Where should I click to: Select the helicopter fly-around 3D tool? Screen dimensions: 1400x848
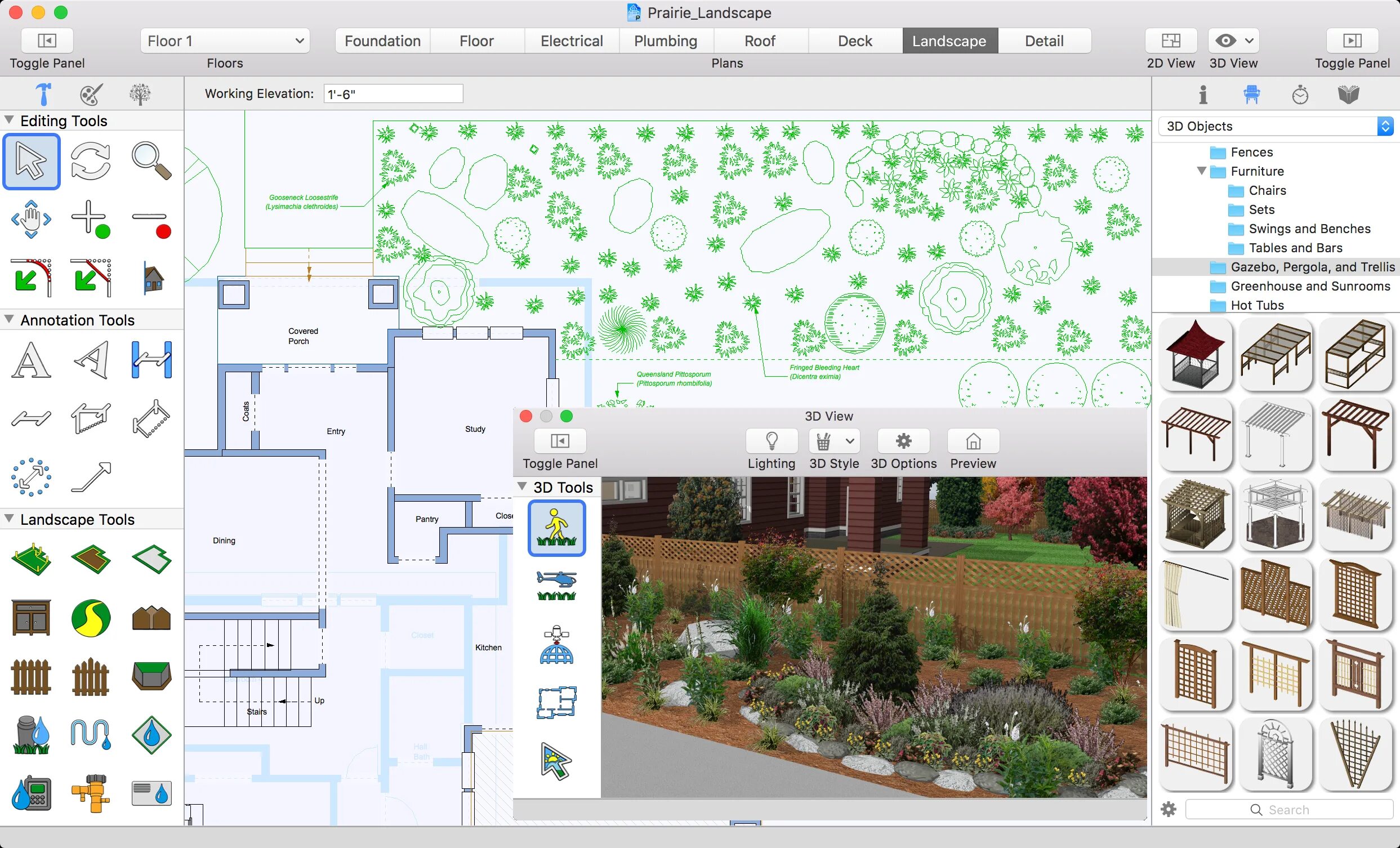[x=557, y=586]
